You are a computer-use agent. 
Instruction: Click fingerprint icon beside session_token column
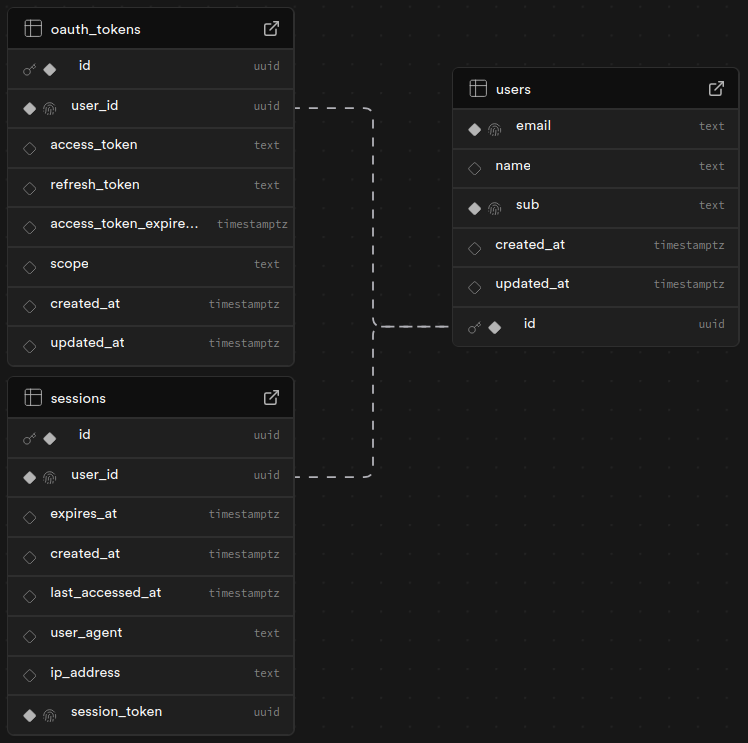click(49, 715)
